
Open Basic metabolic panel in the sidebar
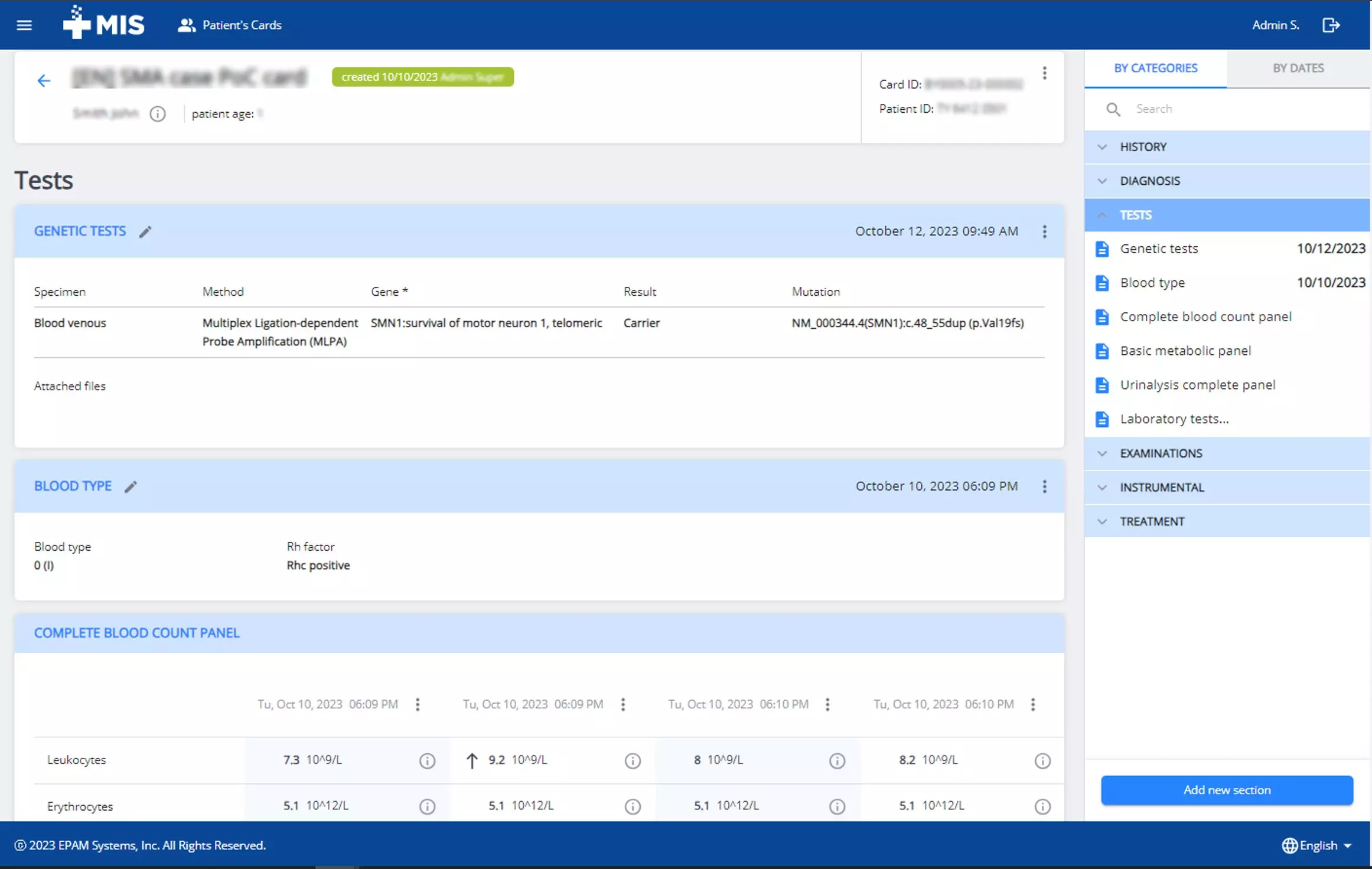1185,351
